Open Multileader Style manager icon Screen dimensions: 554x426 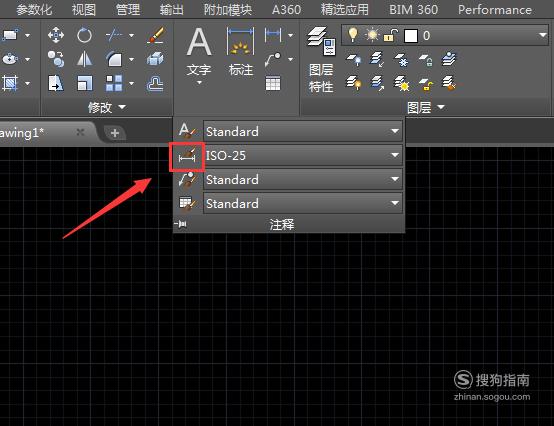[187, 179]
